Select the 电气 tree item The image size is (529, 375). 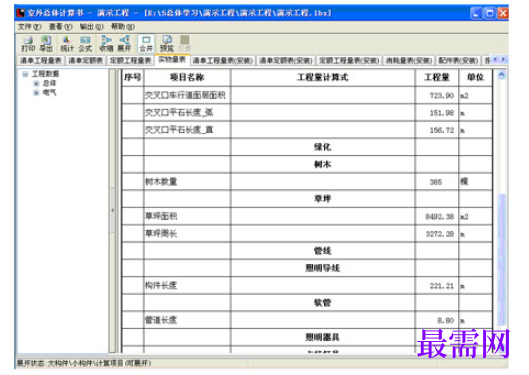49,93
